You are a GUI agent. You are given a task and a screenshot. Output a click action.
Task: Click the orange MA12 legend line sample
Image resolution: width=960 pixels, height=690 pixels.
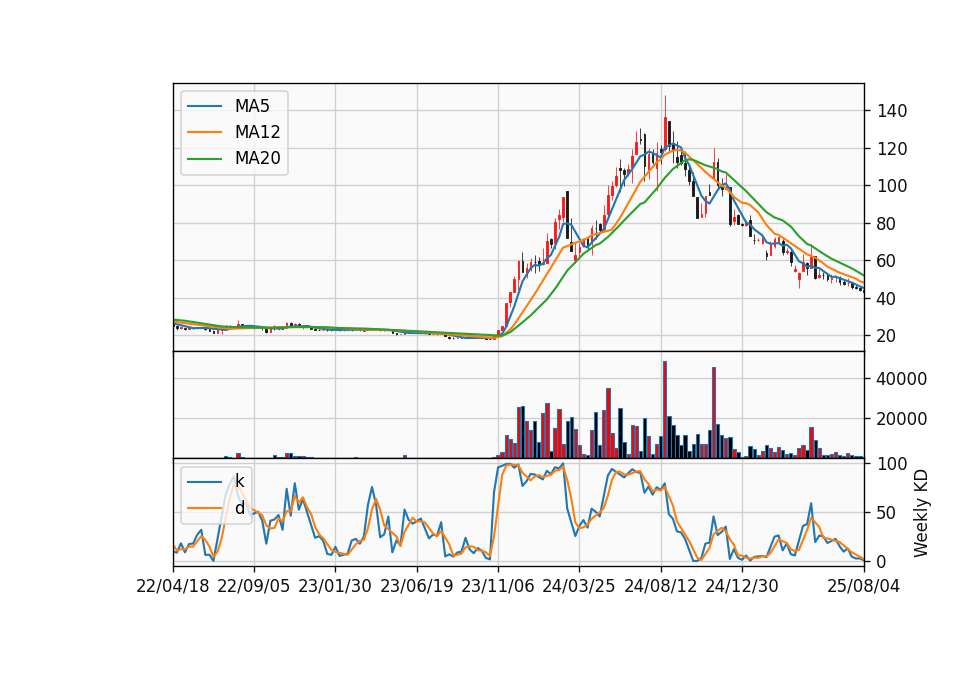[x=204, y=132]
